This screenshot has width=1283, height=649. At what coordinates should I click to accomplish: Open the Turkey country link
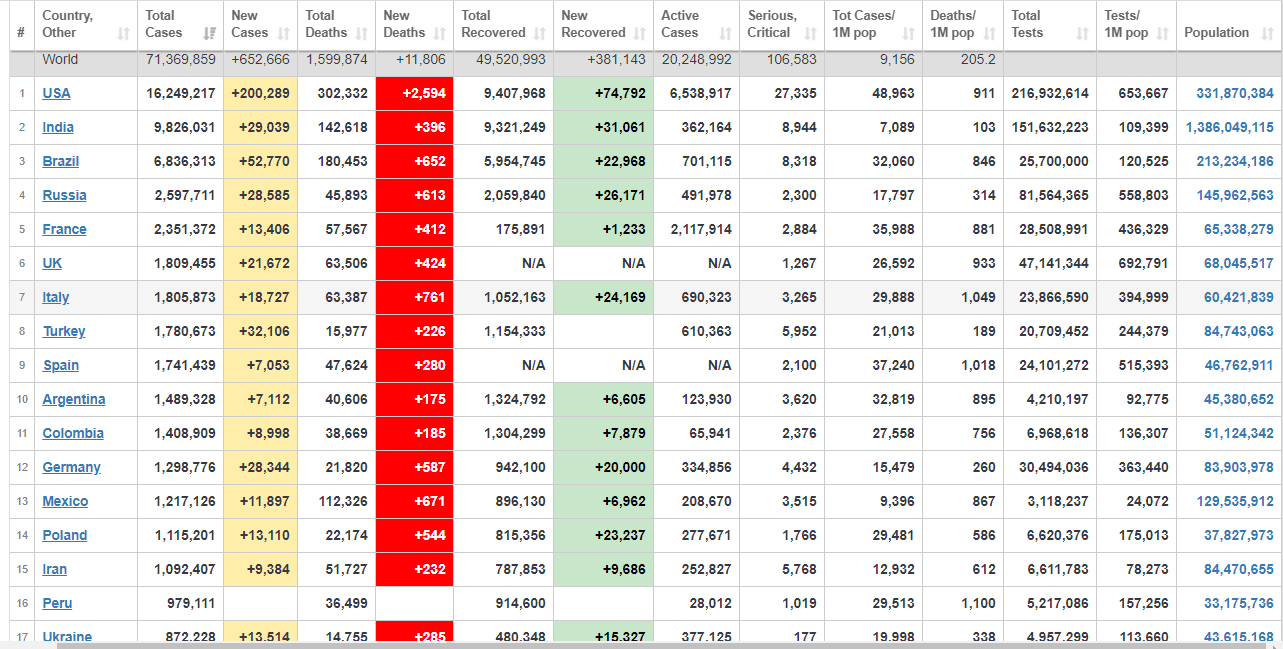coord(64,331)
